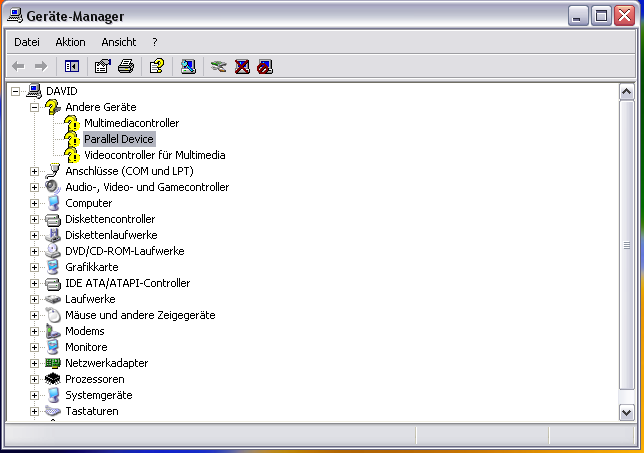Collapse the Andere Geräte category

pos(35,107)
